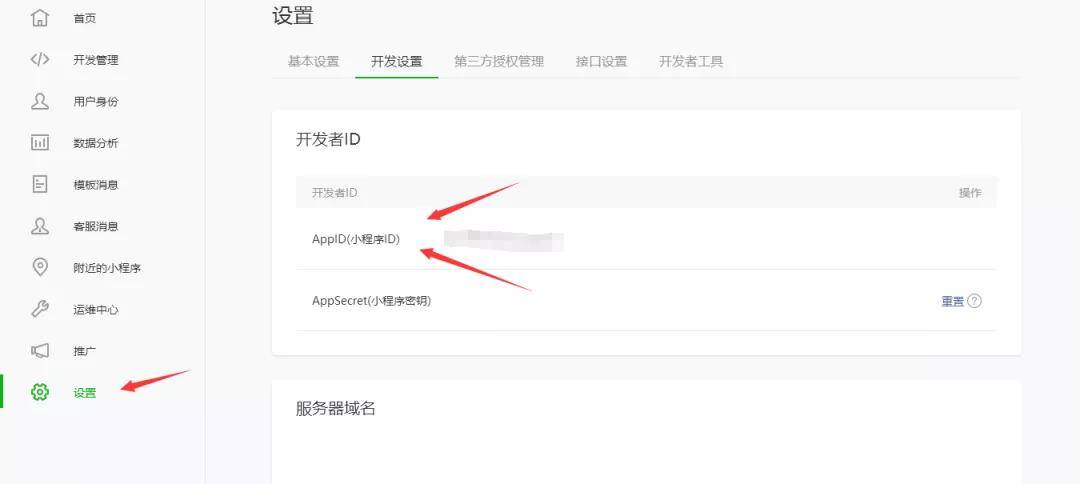This screenshot has width=1080, height=484.
Task: Click the wrench icon for 运维中心
Action: click(40, 309)
